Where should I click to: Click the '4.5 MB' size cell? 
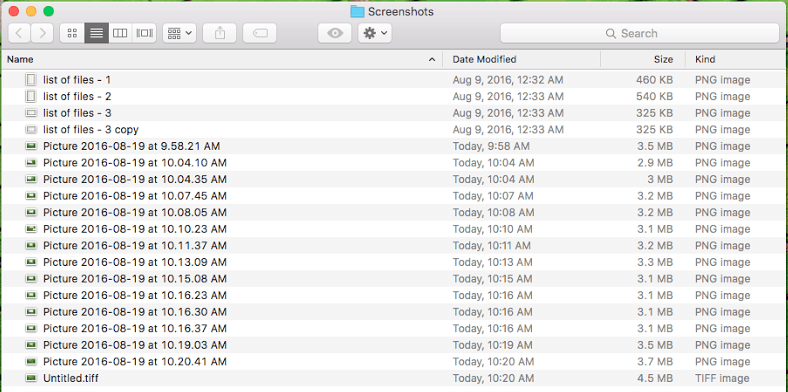point(654,378)
